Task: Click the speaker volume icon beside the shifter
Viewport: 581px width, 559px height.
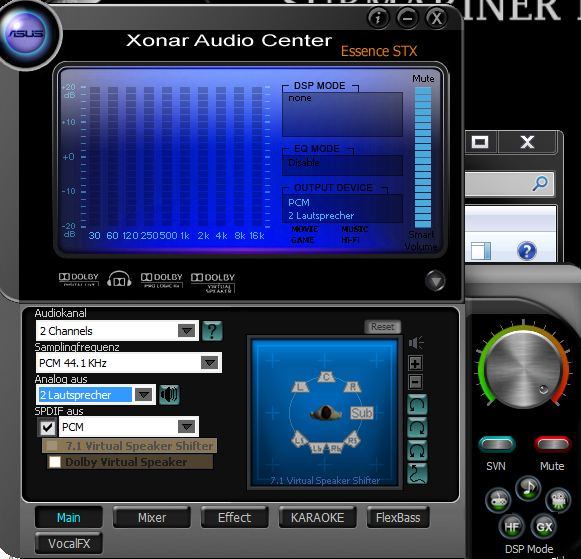Action: [416, 343]
